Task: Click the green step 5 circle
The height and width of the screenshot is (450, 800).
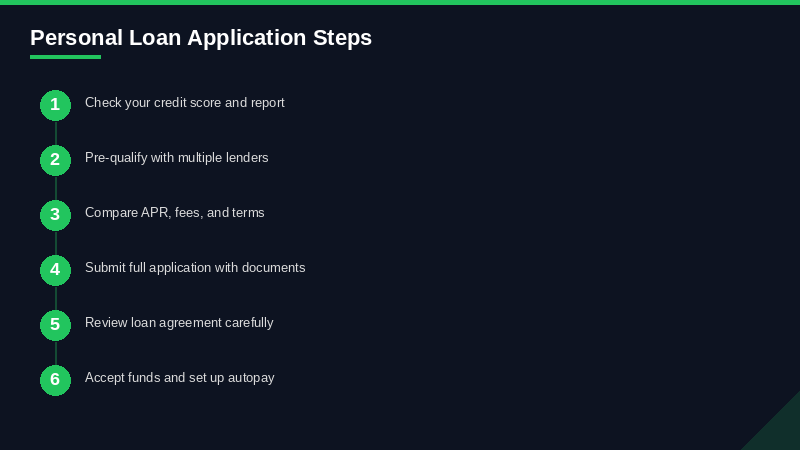Action: click(55, 325)
